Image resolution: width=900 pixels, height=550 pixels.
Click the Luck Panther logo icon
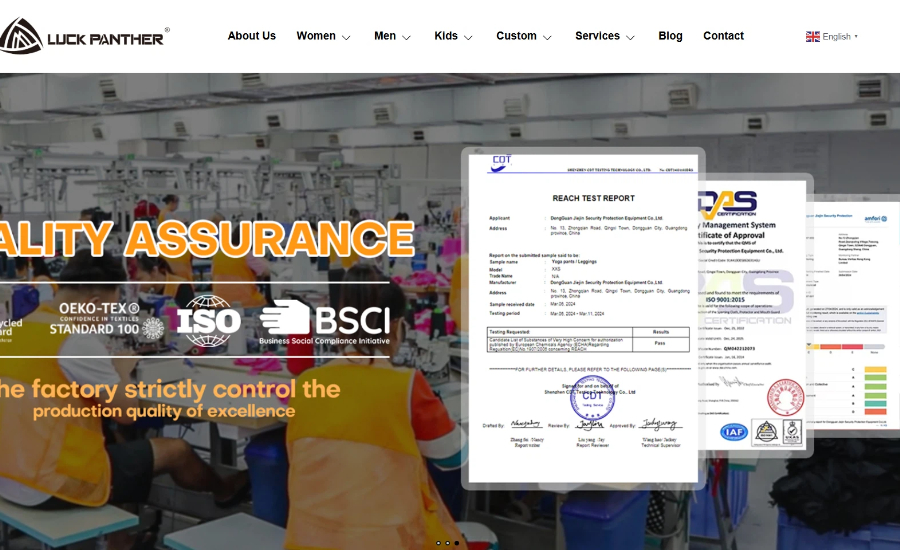[x=21, y=36]
